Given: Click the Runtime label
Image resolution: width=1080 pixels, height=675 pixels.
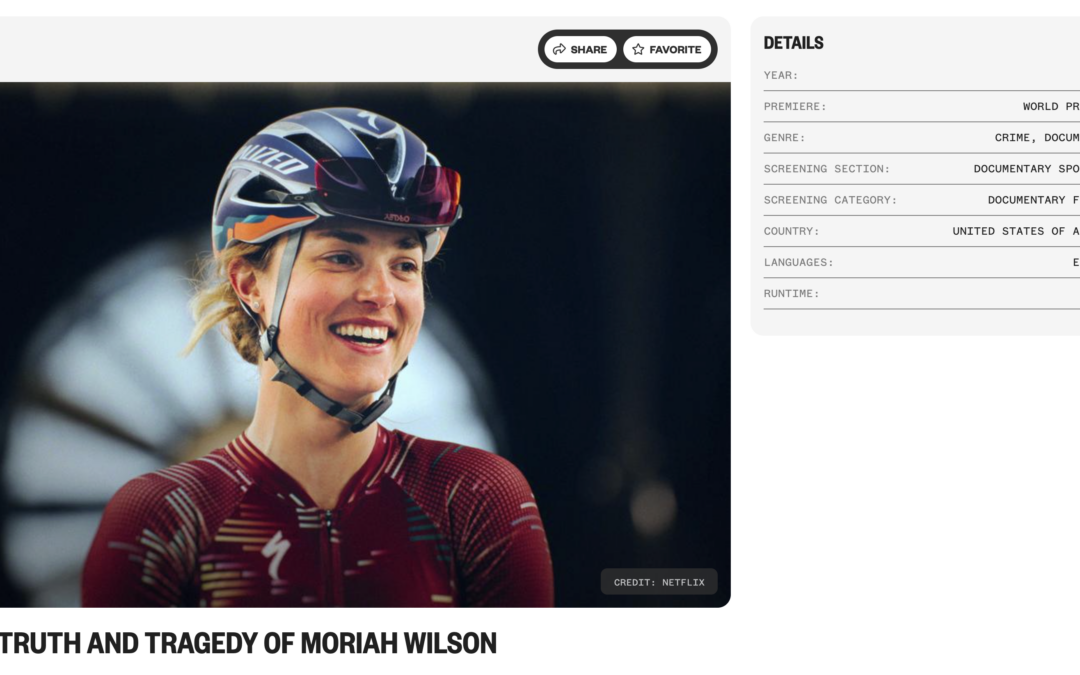Looking at the screenshot, I should coord(791,293).
